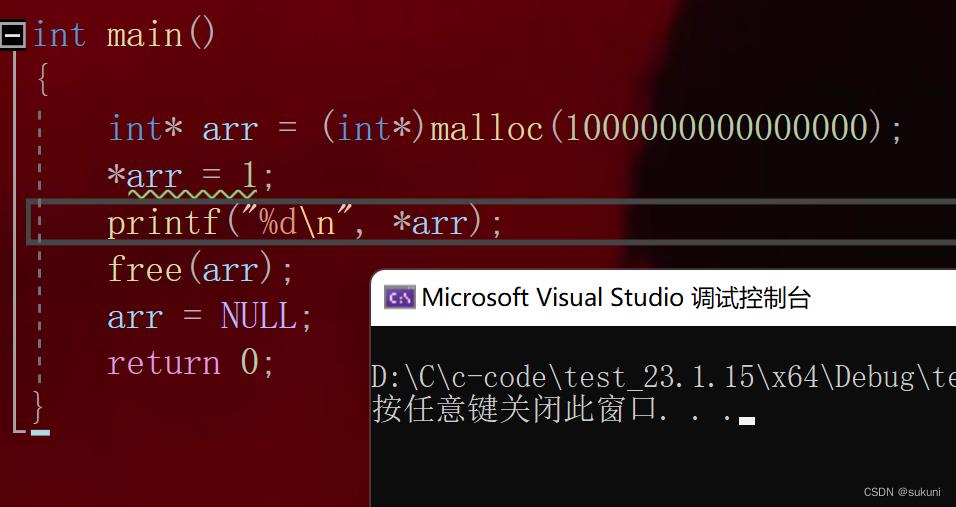Place cursor on the printf call
The height and width of the screenshot is (507, 956).
pos(162,222)
